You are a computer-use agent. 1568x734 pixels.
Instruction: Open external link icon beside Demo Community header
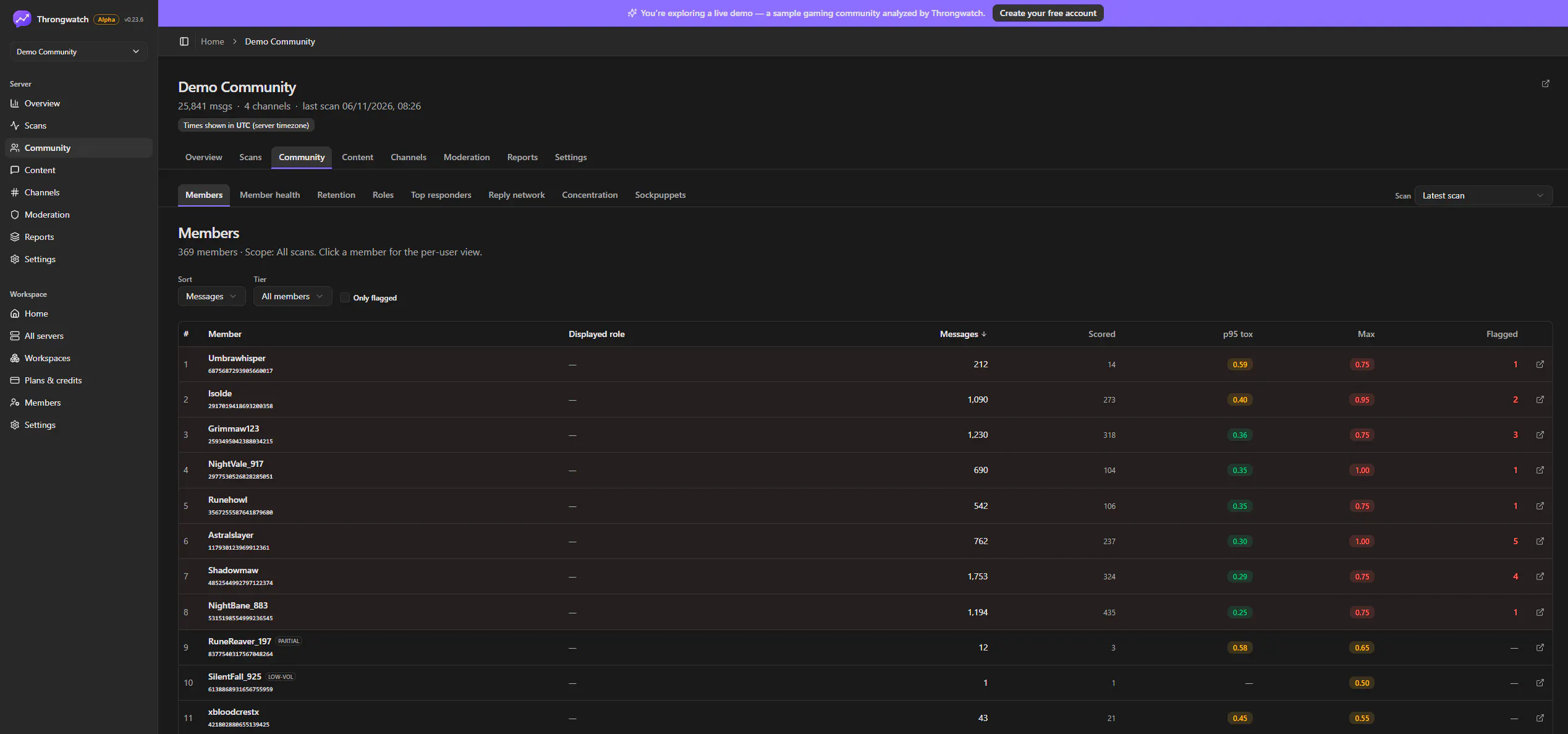click(x=1545, y=83)
